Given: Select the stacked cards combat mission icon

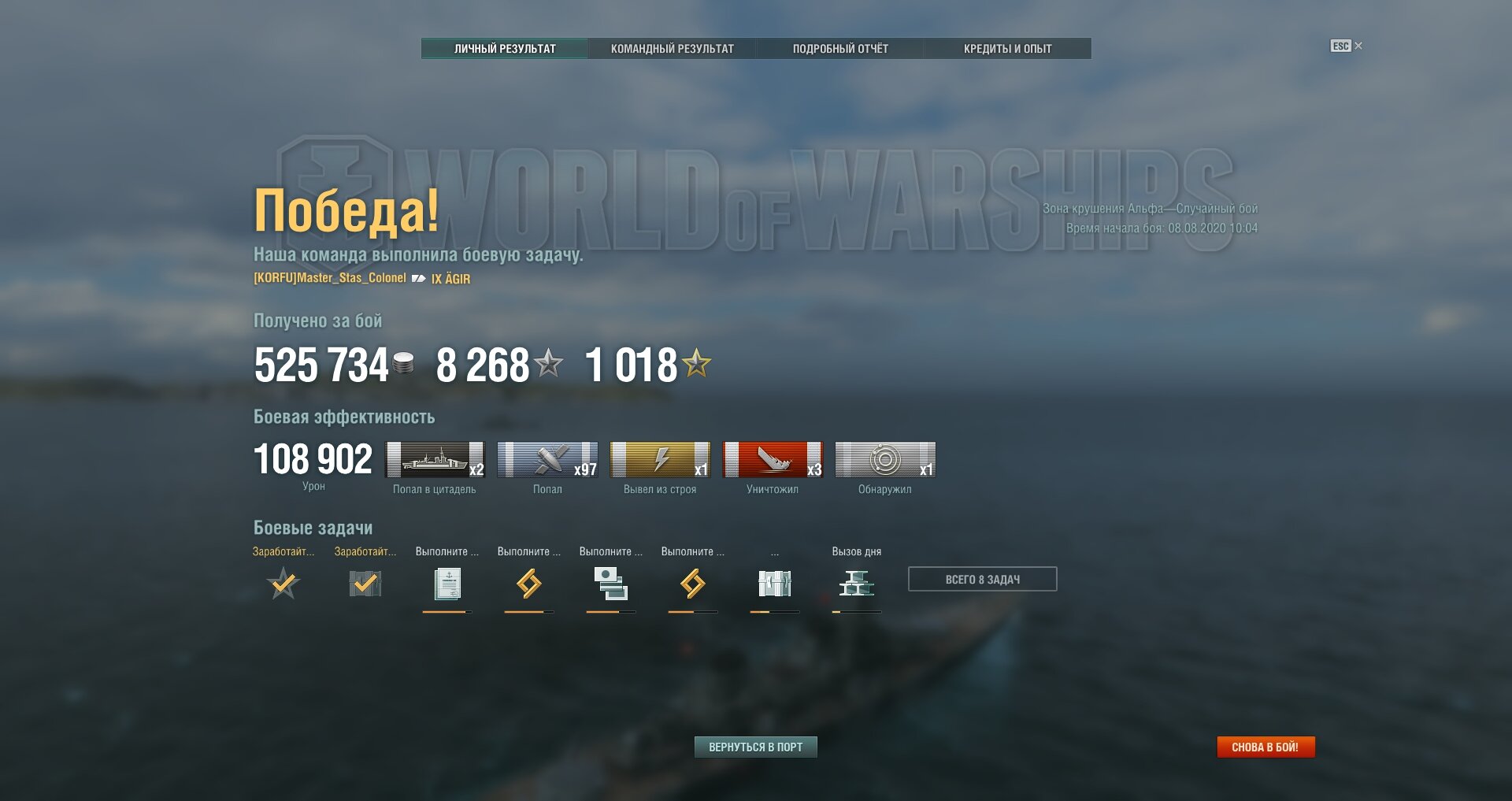Looking at the screenshot, I should [x=611, y=584].
